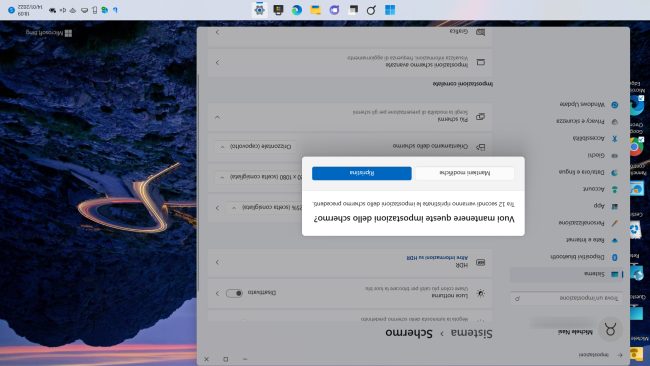The width and height of the screenshot is (650, 366).
Task: Click the back arrow in the Impostazioni window
Action: pos(620,355)
